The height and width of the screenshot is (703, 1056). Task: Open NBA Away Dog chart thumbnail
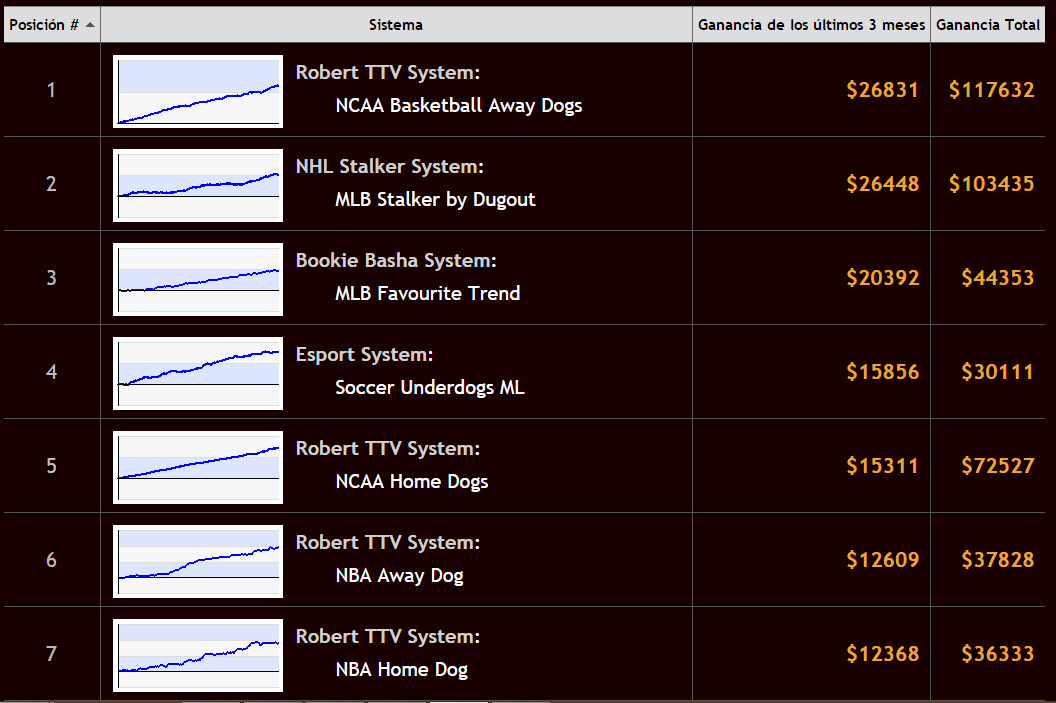pos(198,561)
